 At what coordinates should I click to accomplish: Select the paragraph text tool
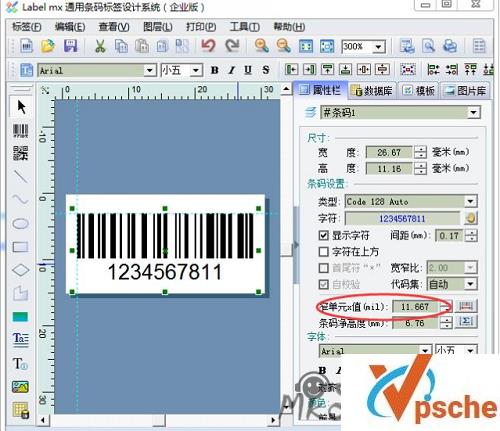pyautogui.click(x=20, y=339)
